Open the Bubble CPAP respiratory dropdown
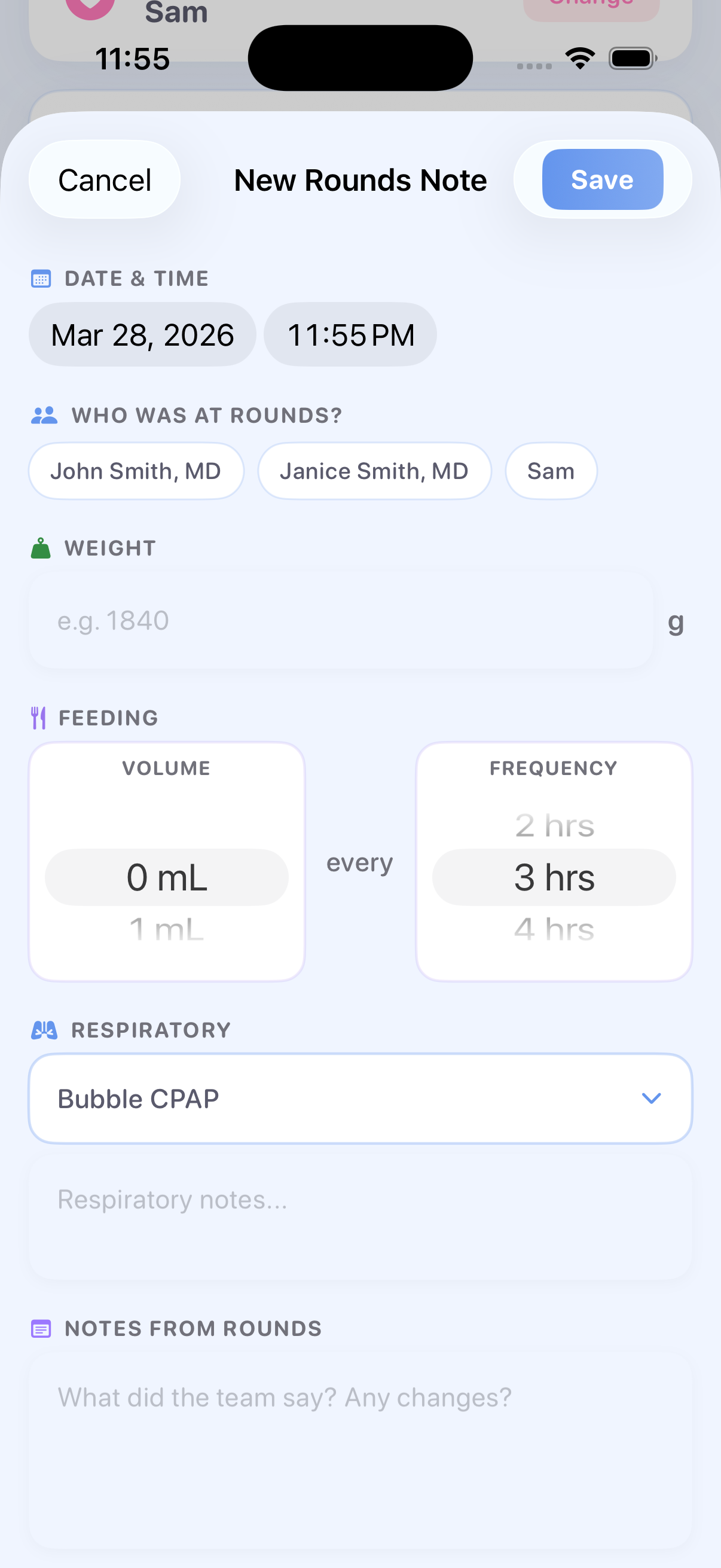Screen dimensions: 721x1568 360,1099
